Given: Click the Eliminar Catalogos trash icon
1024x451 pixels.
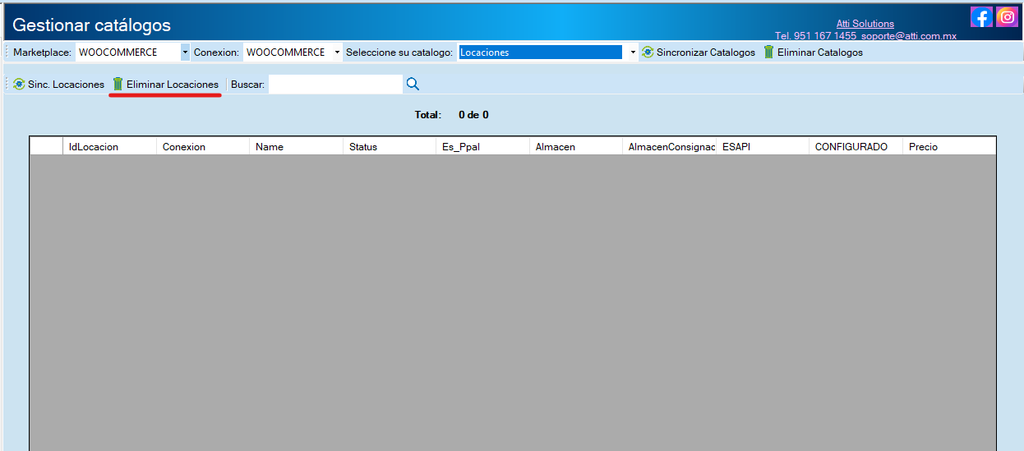Looking at the screenshot, I should (769, 52).
